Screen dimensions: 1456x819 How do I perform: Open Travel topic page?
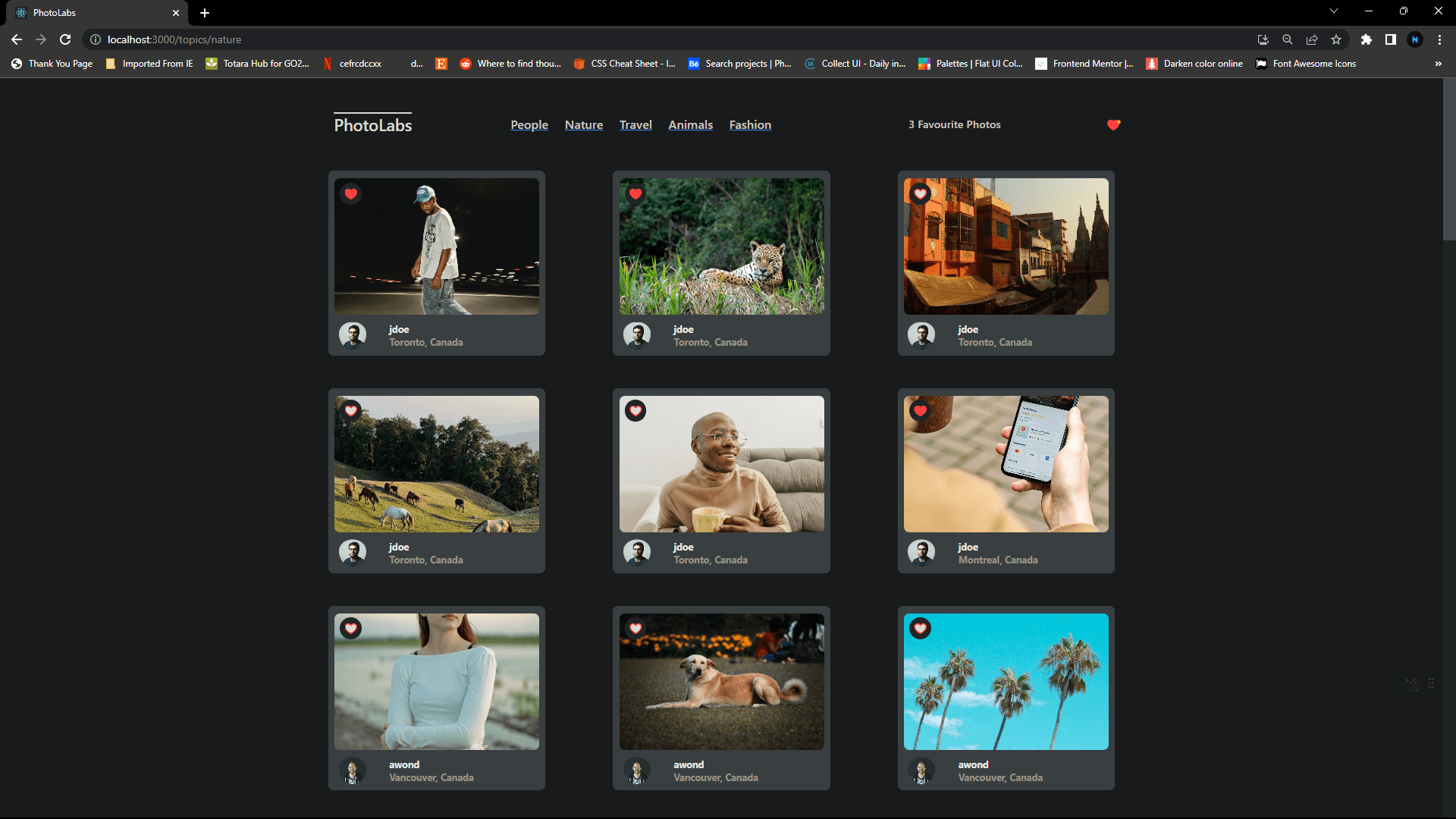tap(636, 124)
